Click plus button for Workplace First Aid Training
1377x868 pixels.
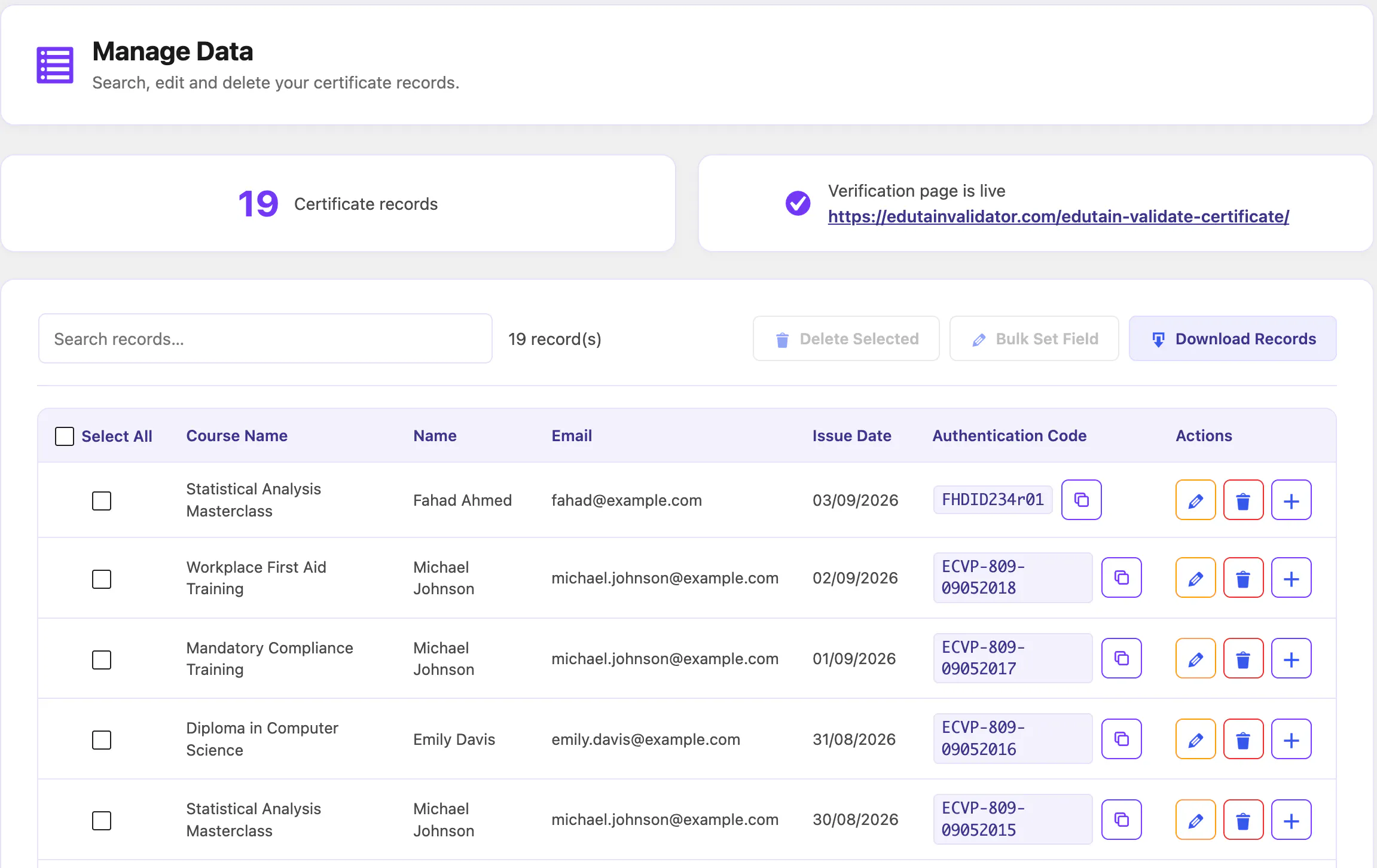point(1291,577)
